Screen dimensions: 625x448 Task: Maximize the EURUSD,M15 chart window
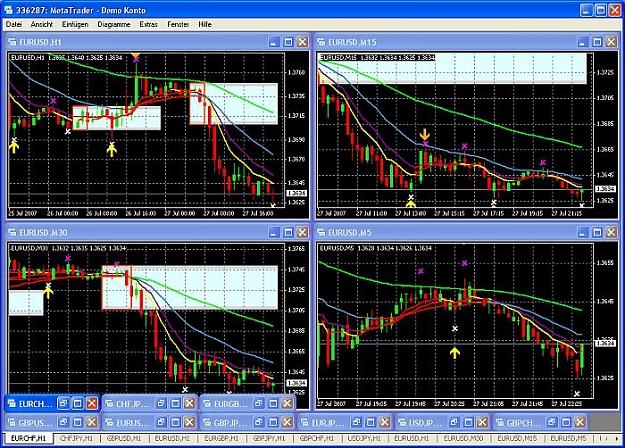597,42
